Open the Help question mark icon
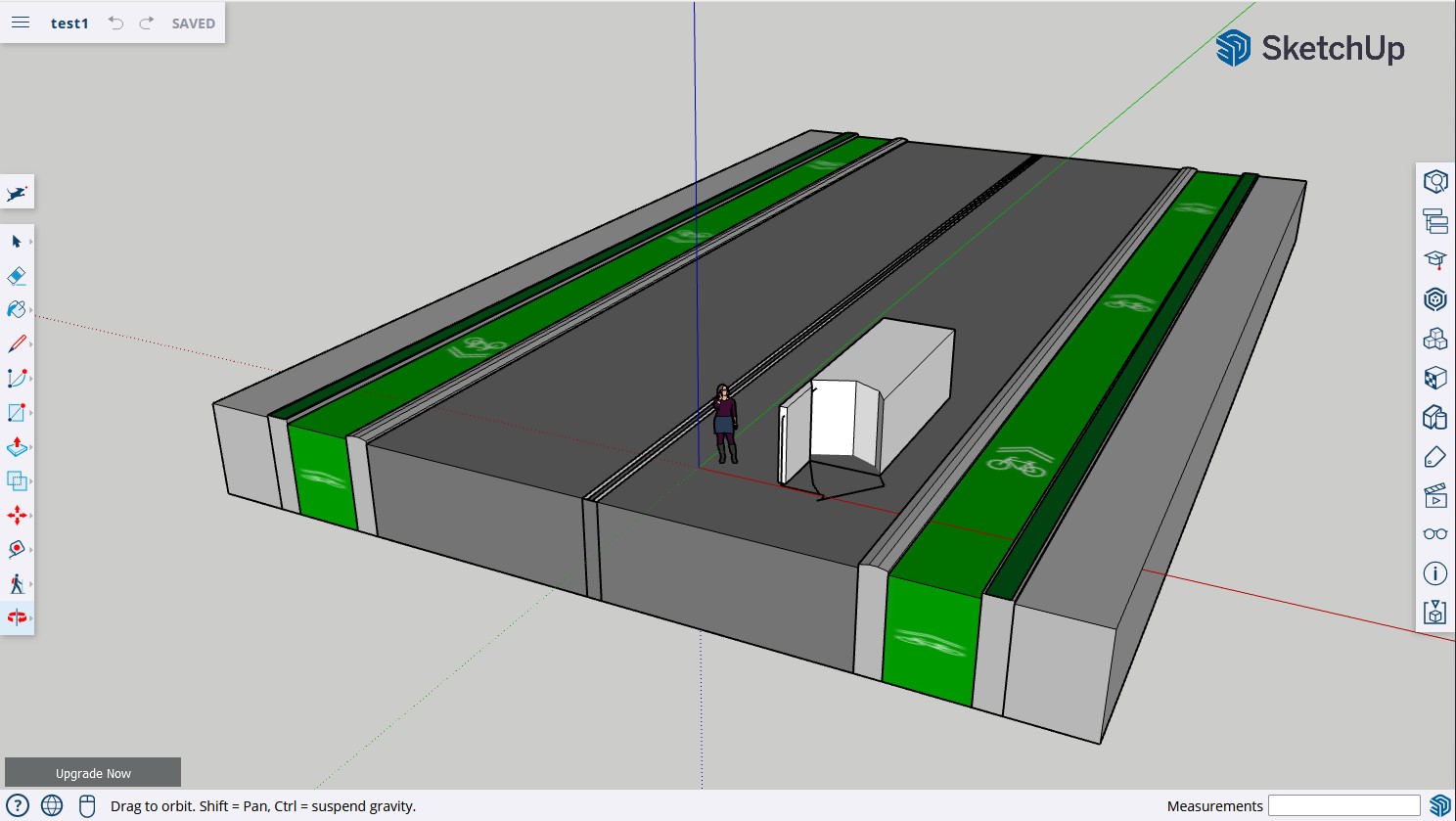Viewport: 1456px width, 821px height. point(18,805)
